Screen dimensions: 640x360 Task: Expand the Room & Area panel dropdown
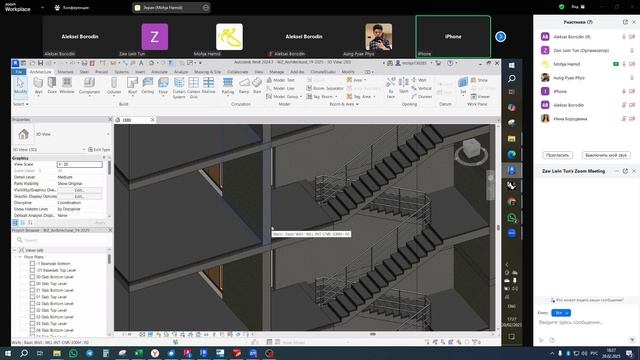(x=344, y=104)
